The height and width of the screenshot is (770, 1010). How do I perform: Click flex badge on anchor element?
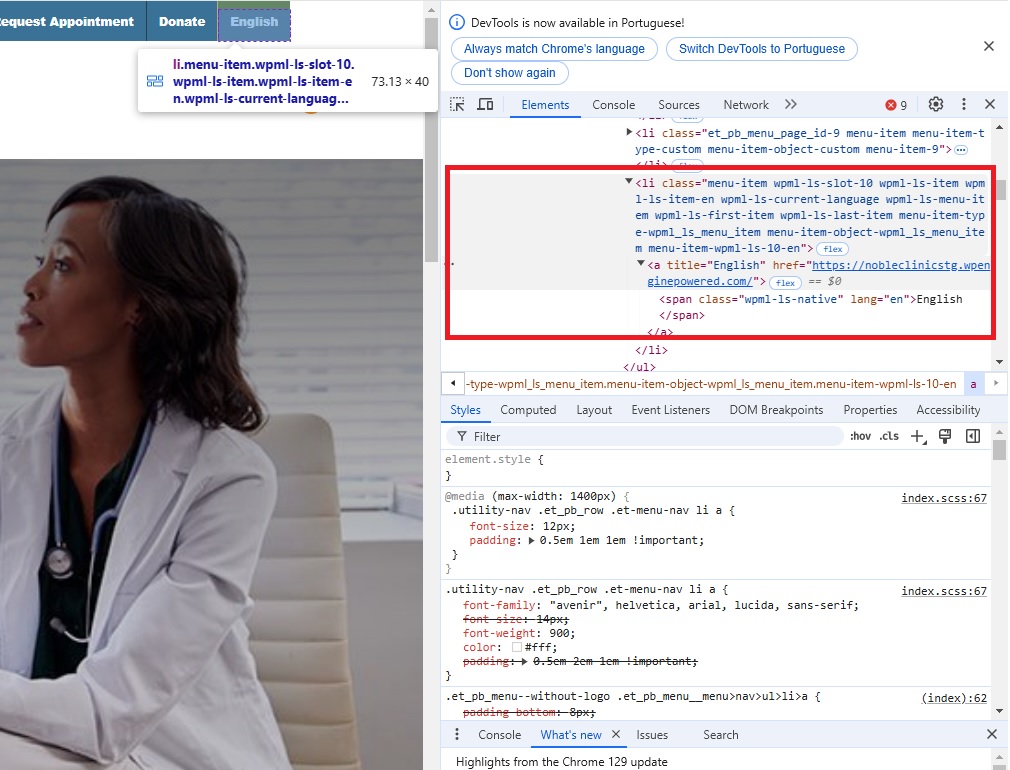785,282
